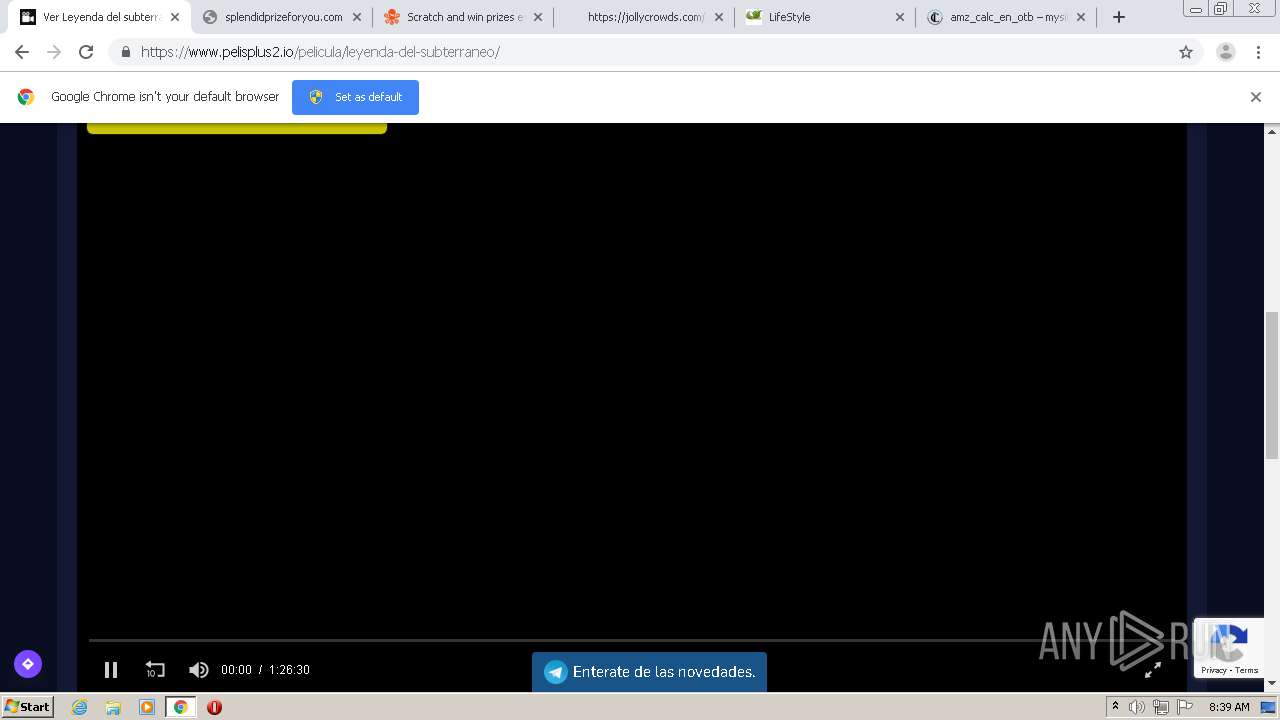Close the amz_calc_en_otb tab

pyautogui.click(x=1081, y=17)
